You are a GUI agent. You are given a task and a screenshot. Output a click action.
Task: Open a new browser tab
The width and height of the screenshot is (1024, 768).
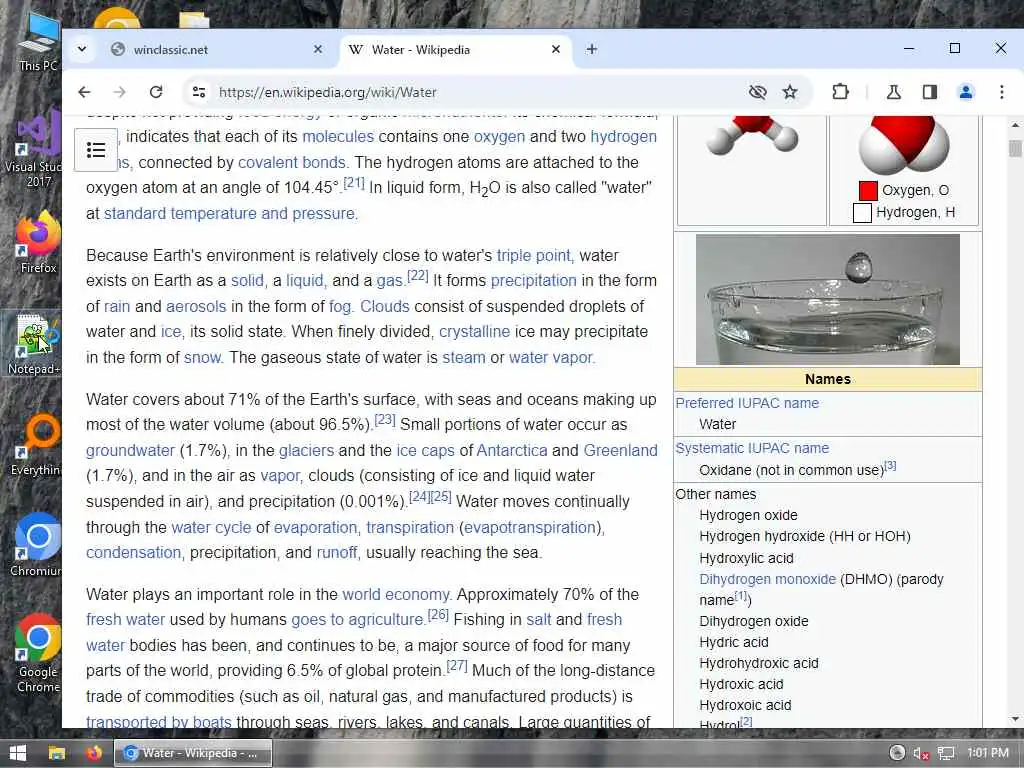click(592, 49)
